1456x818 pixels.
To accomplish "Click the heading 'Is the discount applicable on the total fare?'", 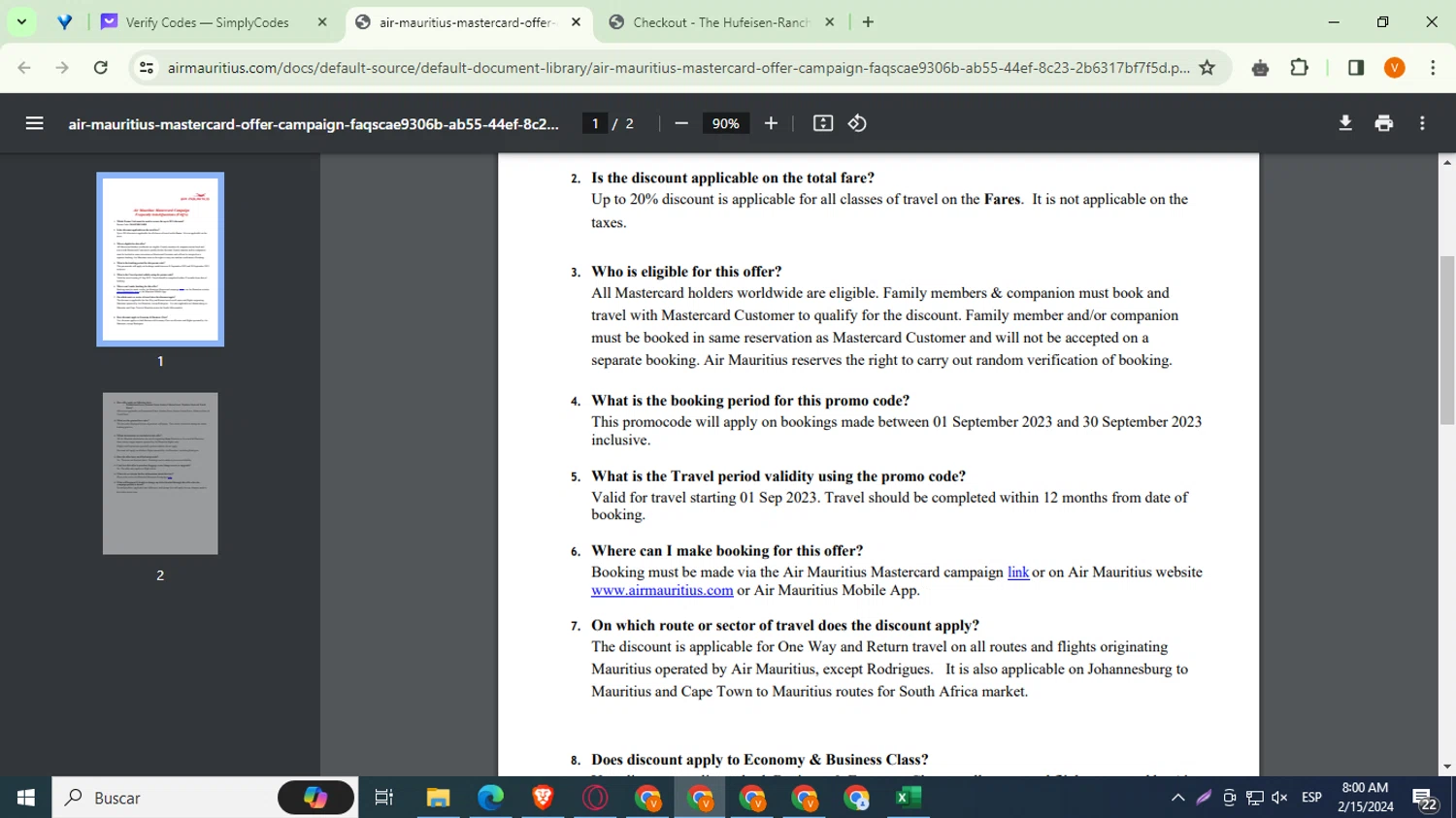I will 733,178.
